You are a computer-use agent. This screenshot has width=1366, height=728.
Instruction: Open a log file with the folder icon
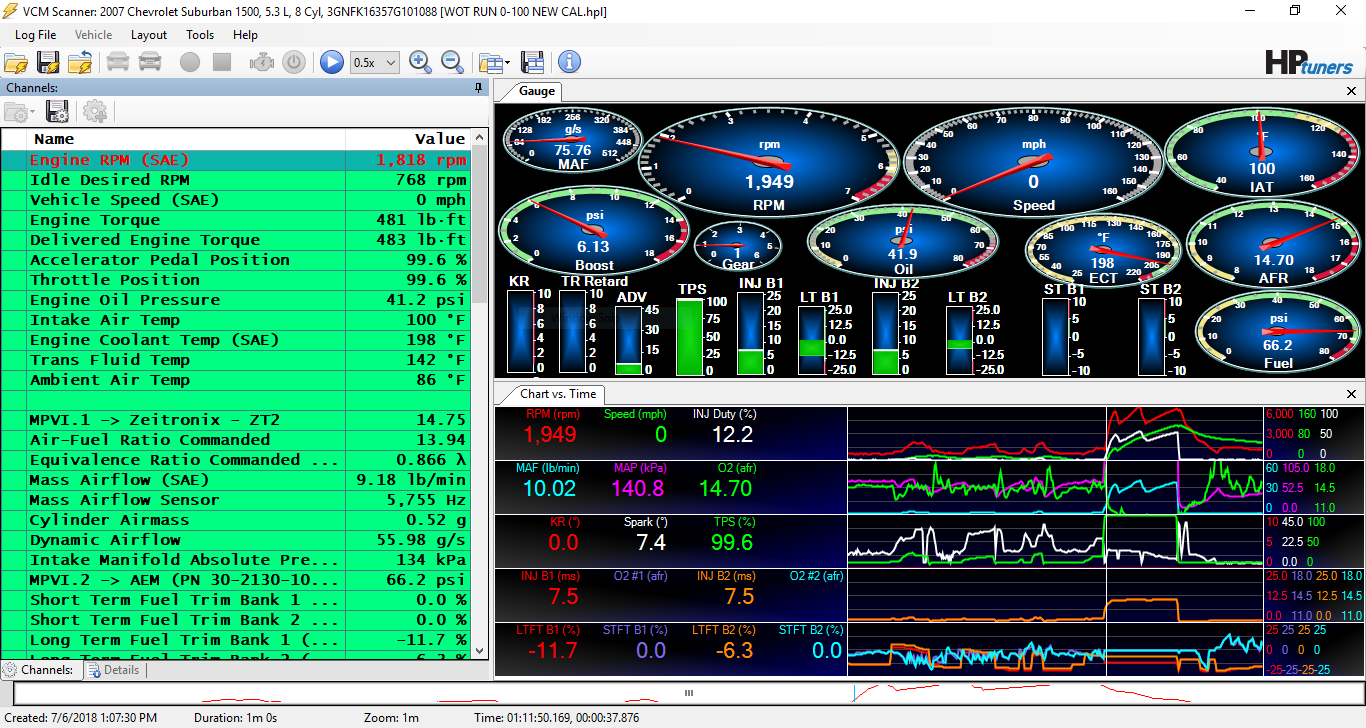16,62
